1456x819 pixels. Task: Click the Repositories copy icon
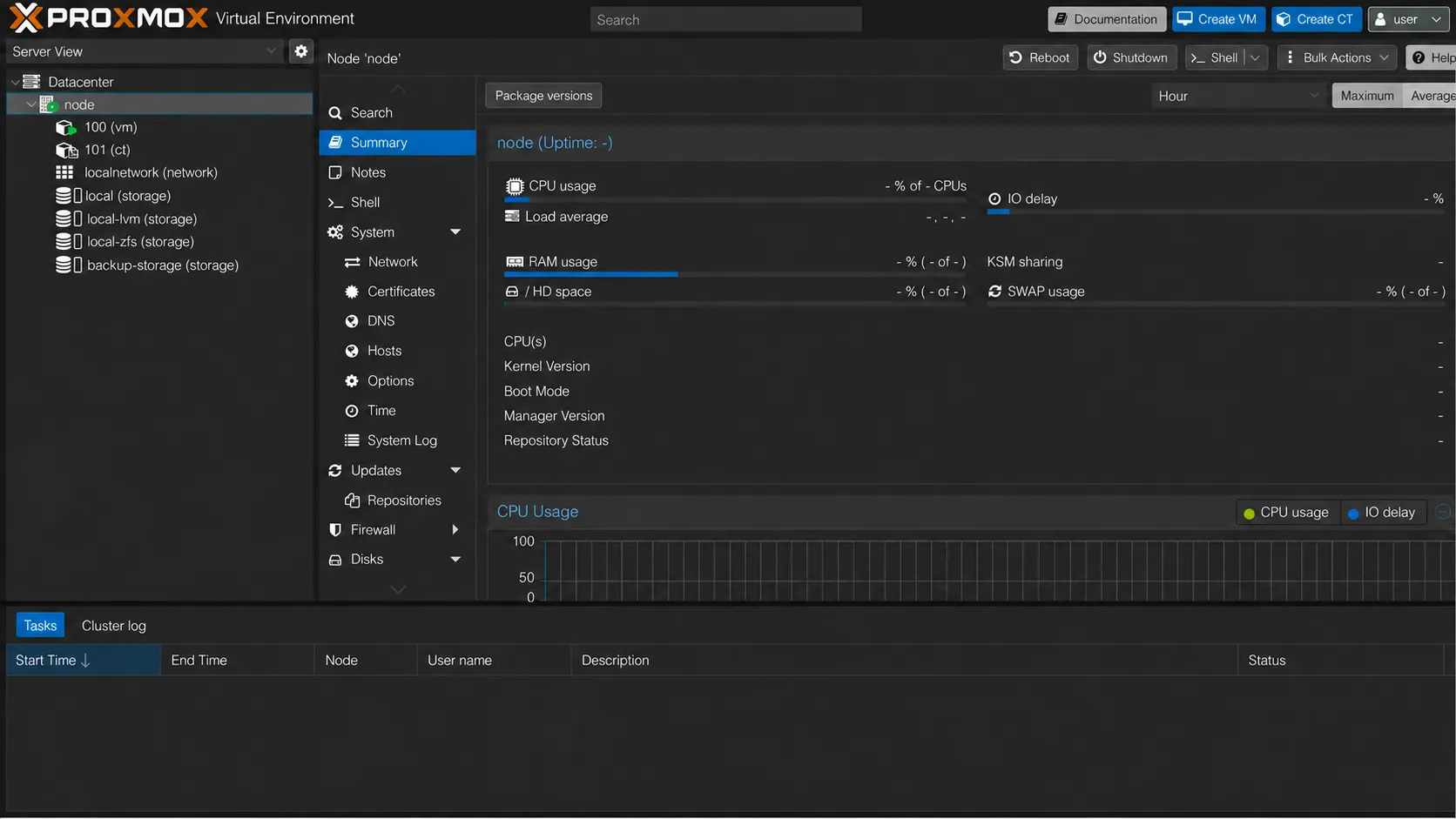(x=352, y=500)
